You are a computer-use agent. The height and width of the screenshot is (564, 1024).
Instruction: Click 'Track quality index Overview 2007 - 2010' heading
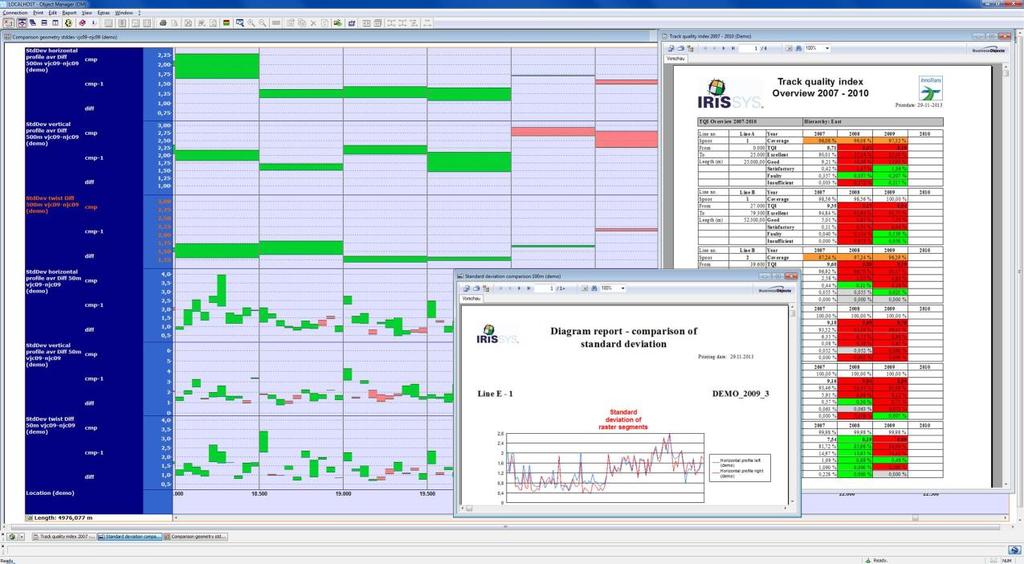pos(820,87)
